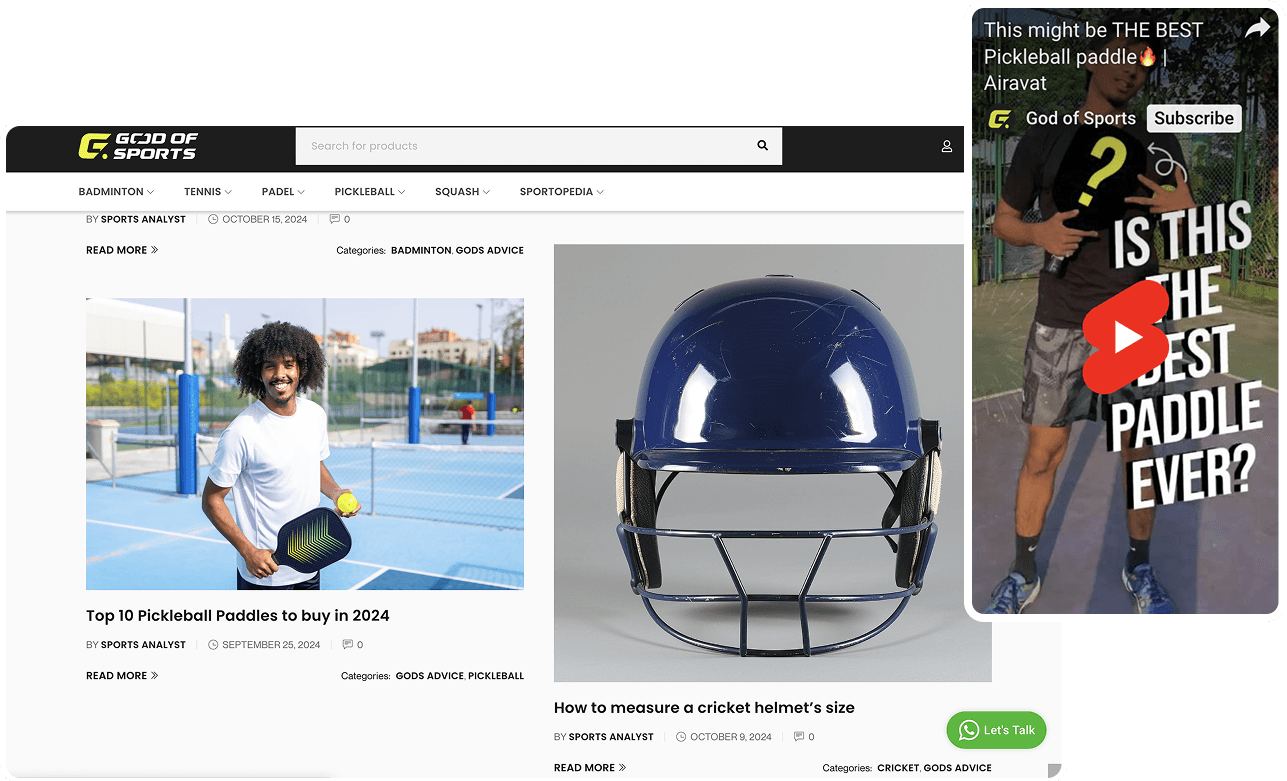Click the clock icon beside October 9, 2024
This screenshot has height=781, width=1287.
[681, 737]
